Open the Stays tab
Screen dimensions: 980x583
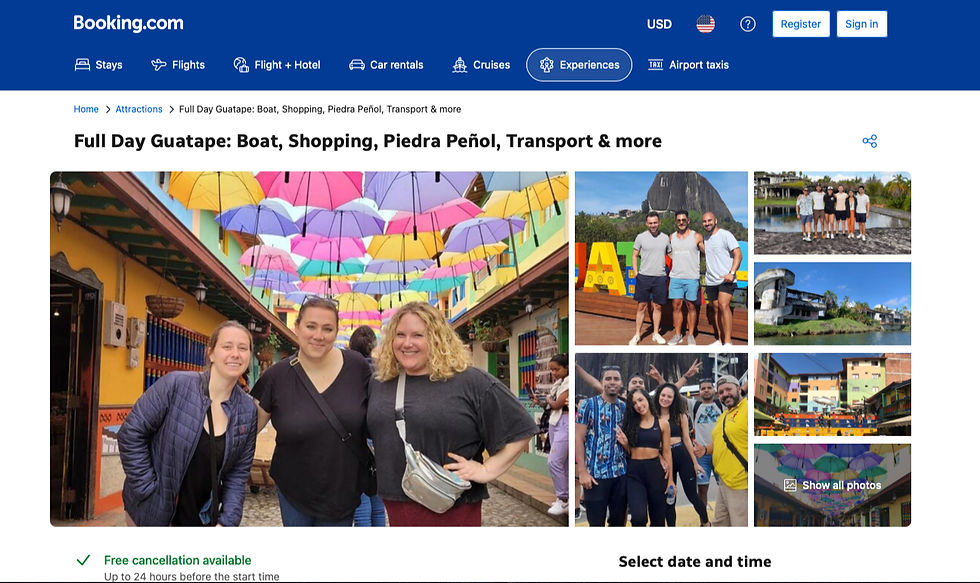click(x=99, y=65)
